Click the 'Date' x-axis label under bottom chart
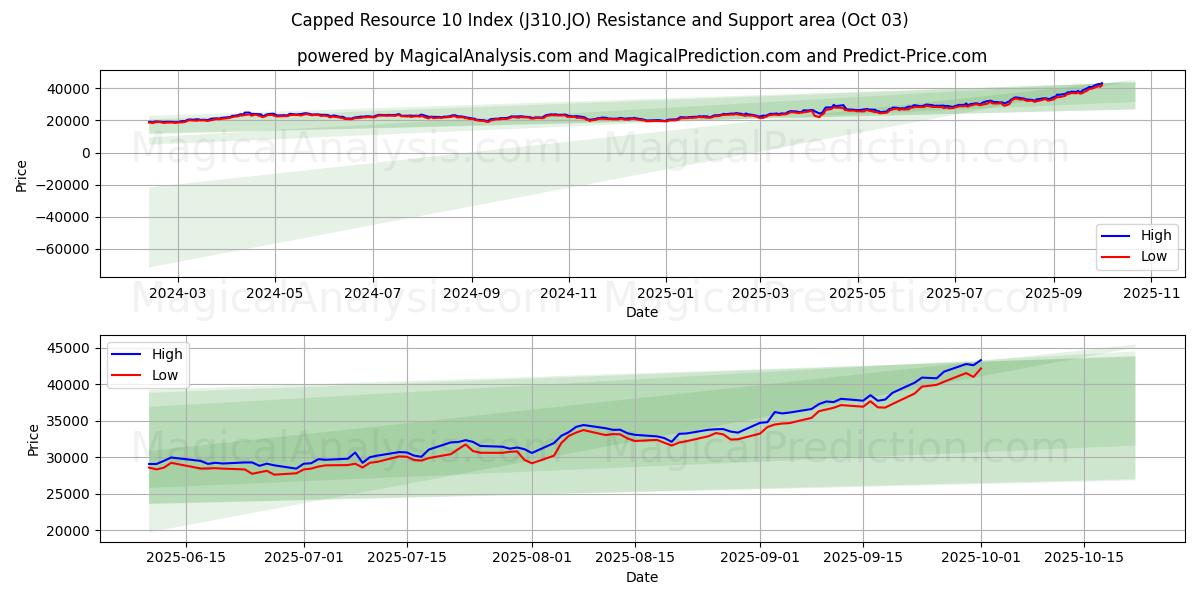The height and width of the screenshot is (600, 1200). (641, 577)
